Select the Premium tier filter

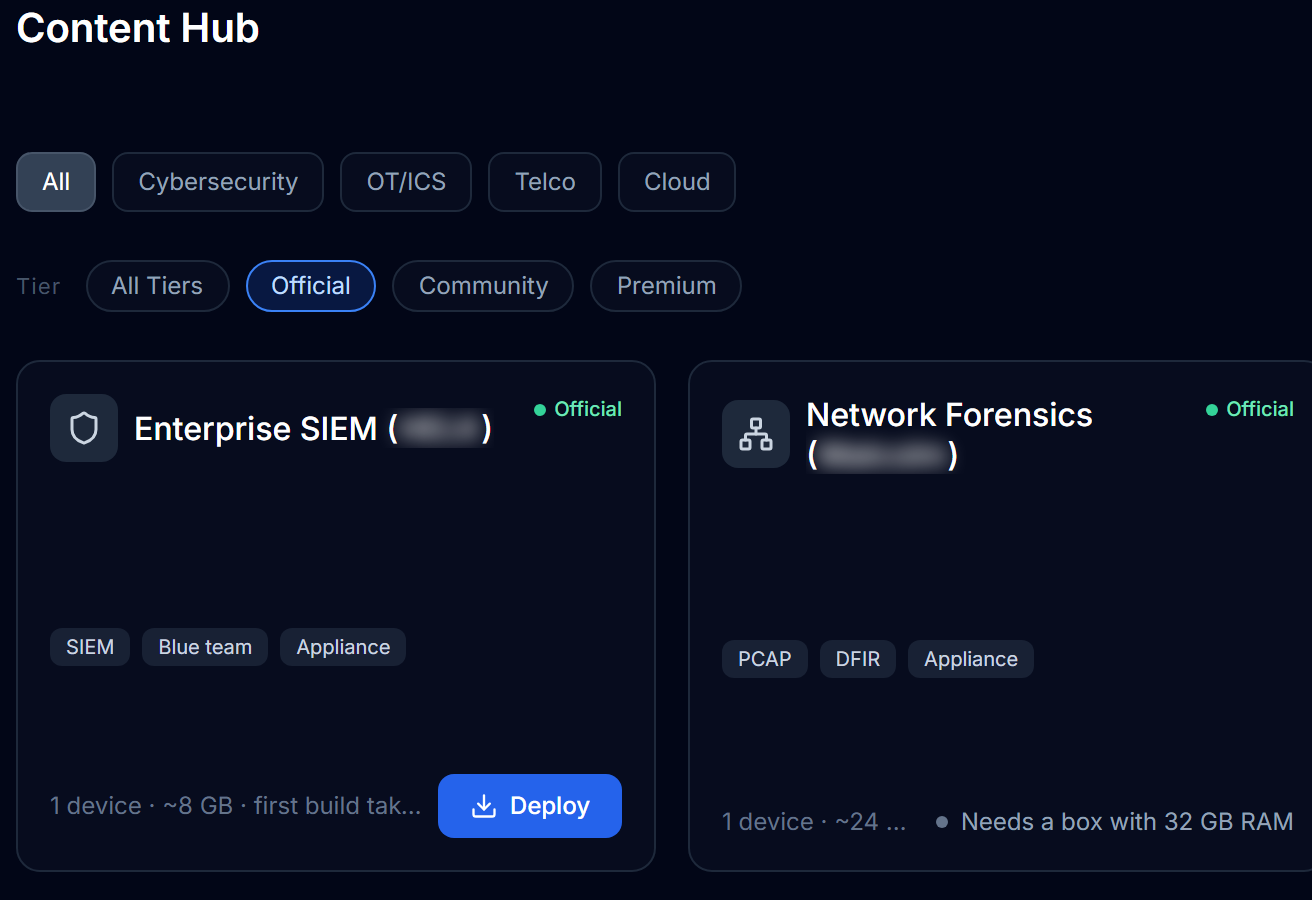coord(666,286)
